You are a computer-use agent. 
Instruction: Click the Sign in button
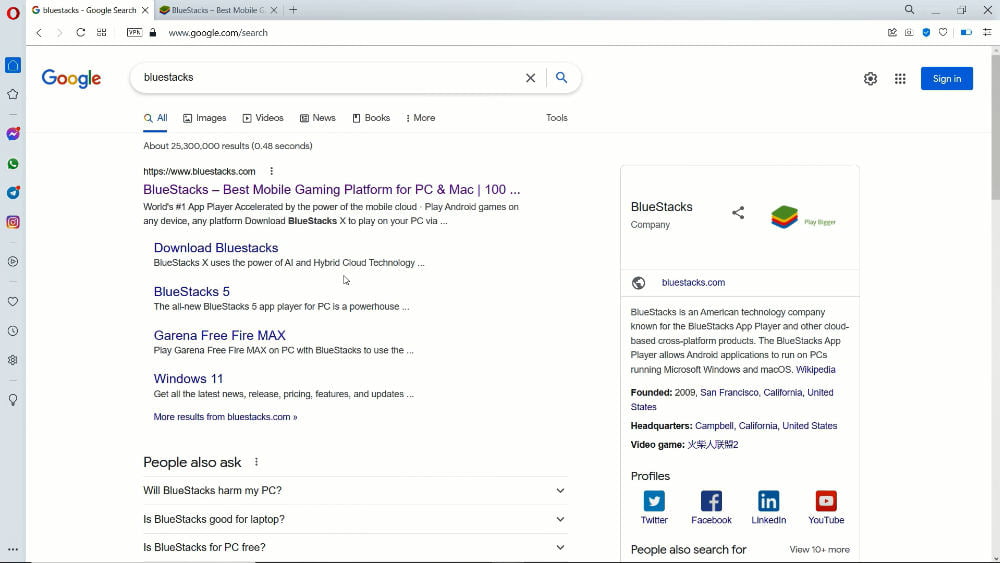click(946, 78)
